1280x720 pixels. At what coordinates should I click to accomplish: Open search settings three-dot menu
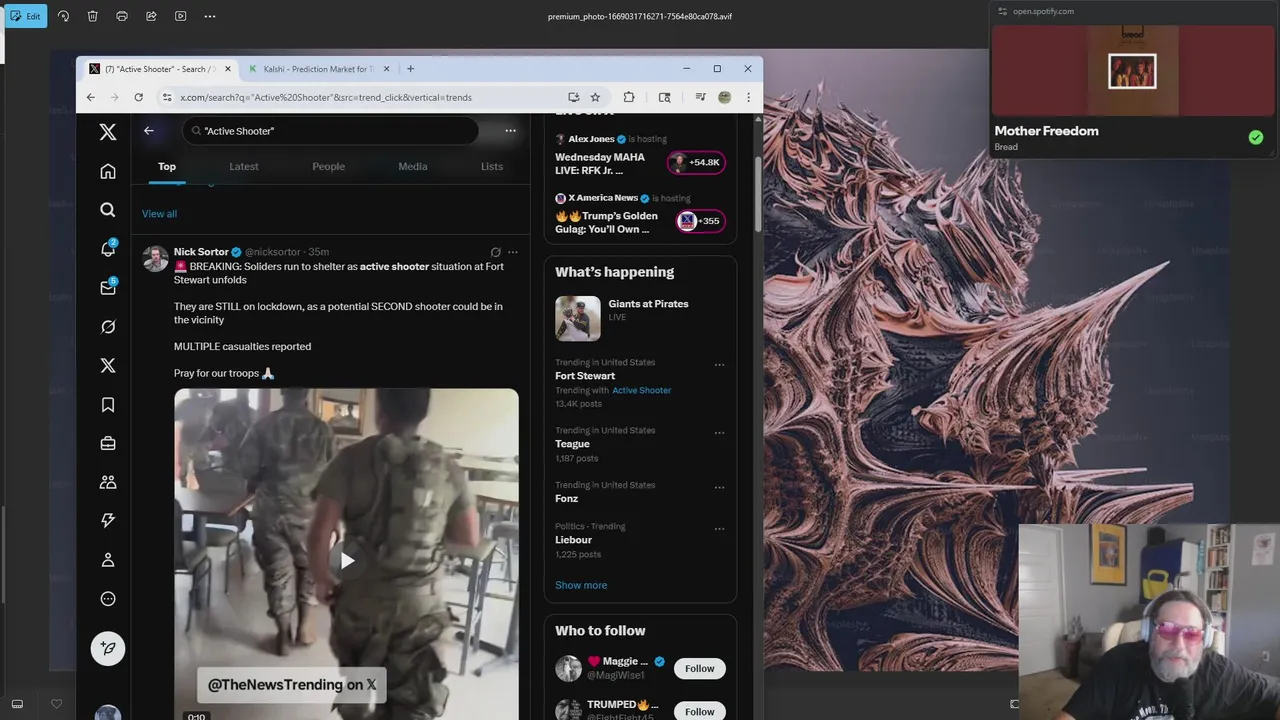tap(510, 131)
